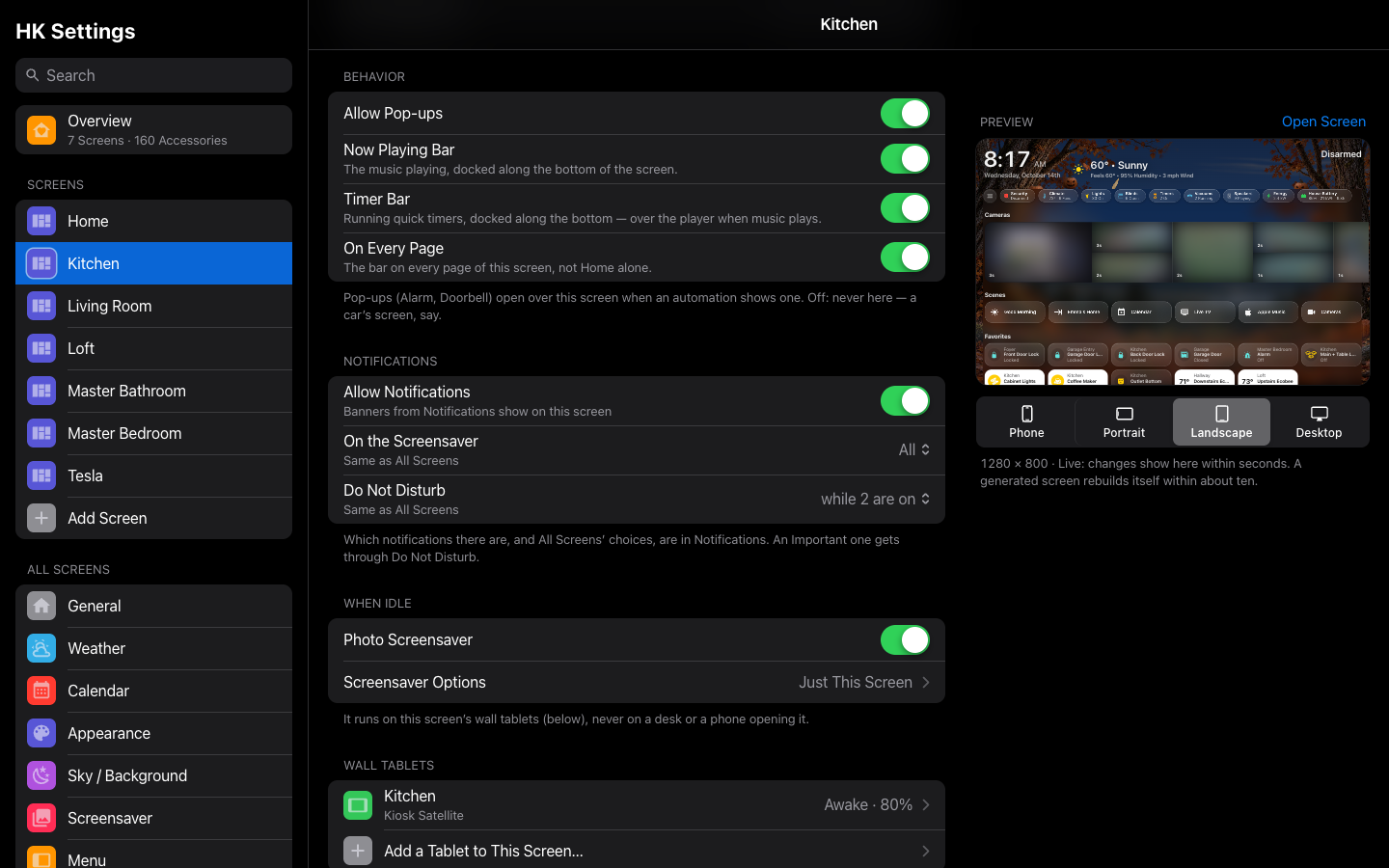This screenshot has width=1389, height=868.
Task: Open Do Not Disturb 'while 2 are on' dropdown
Action: [876, 499]
